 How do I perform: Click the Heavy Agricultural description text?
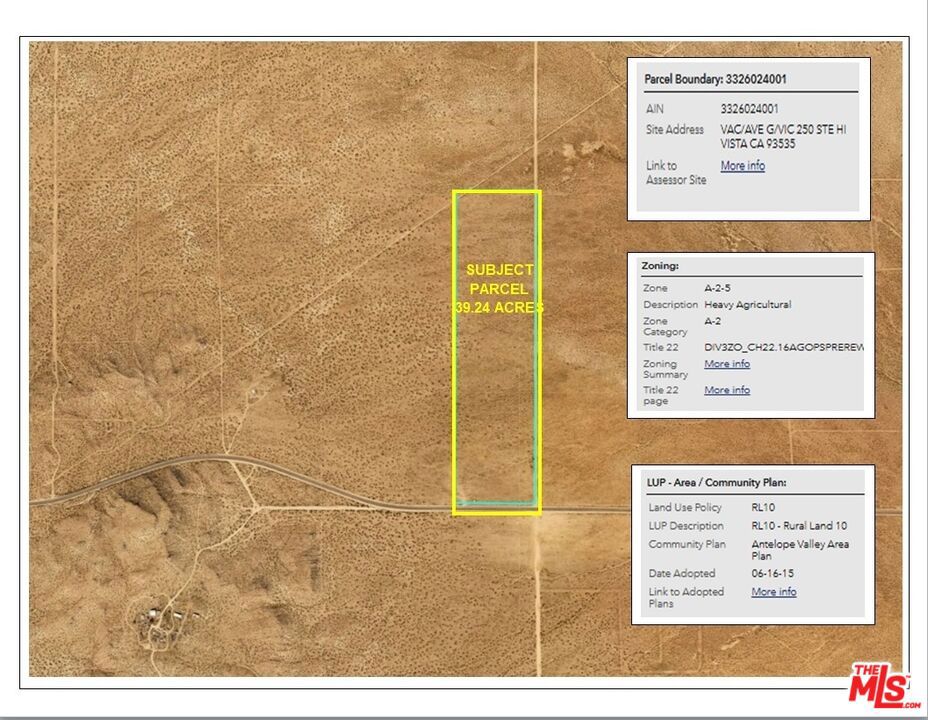pyautogui.click(x=747, y=304)
